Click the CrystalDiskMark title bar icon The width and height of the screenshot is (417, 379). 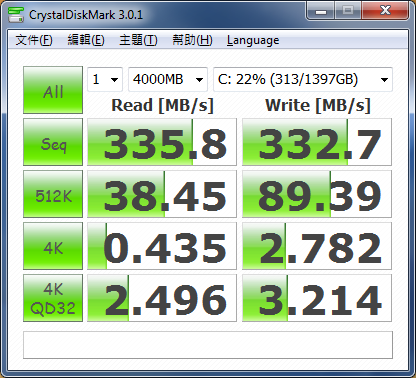[16, 14]
